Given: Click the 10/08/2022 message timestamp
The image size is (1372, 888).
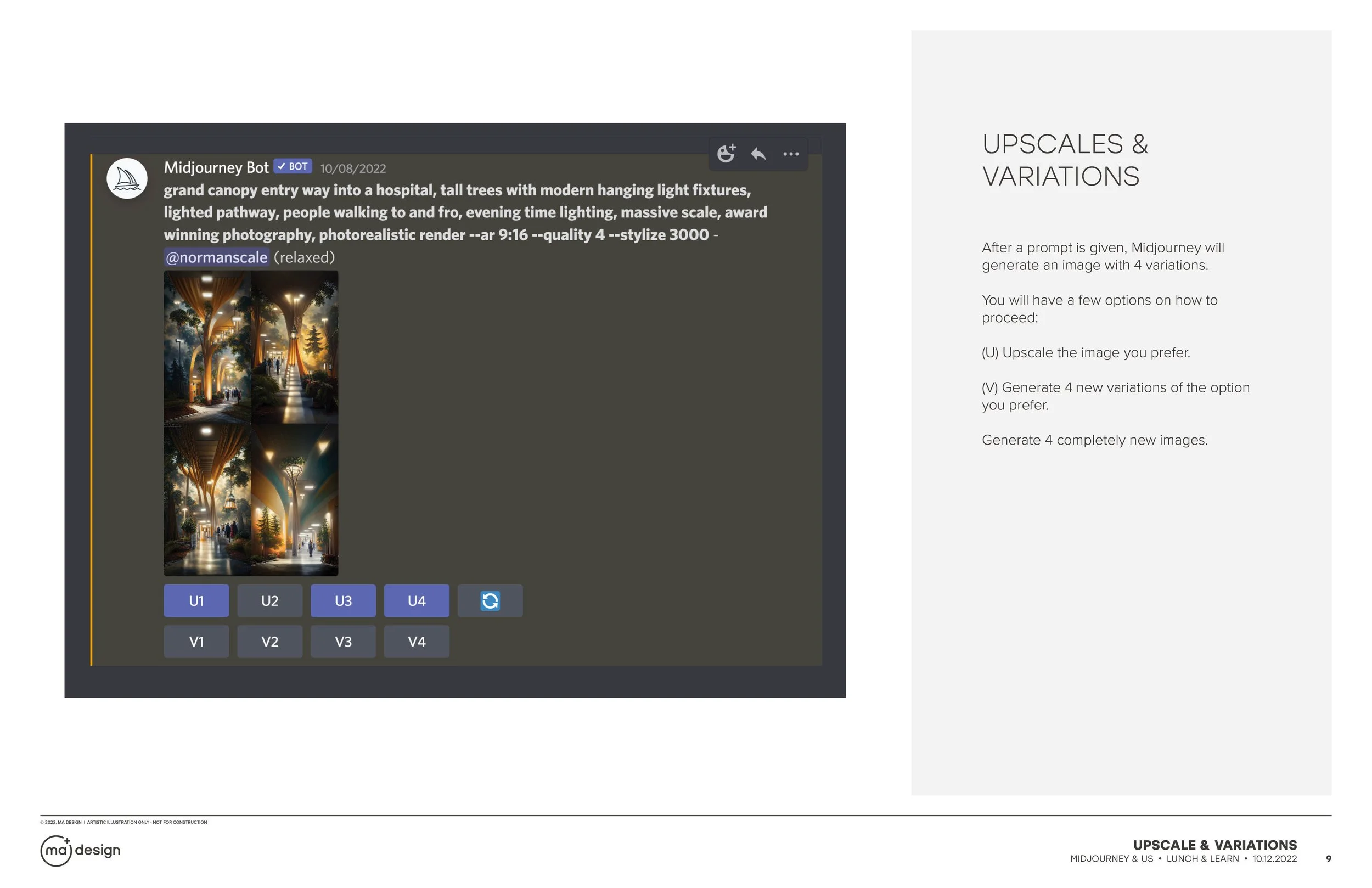Looking at the screenshot, I should 353,168.
